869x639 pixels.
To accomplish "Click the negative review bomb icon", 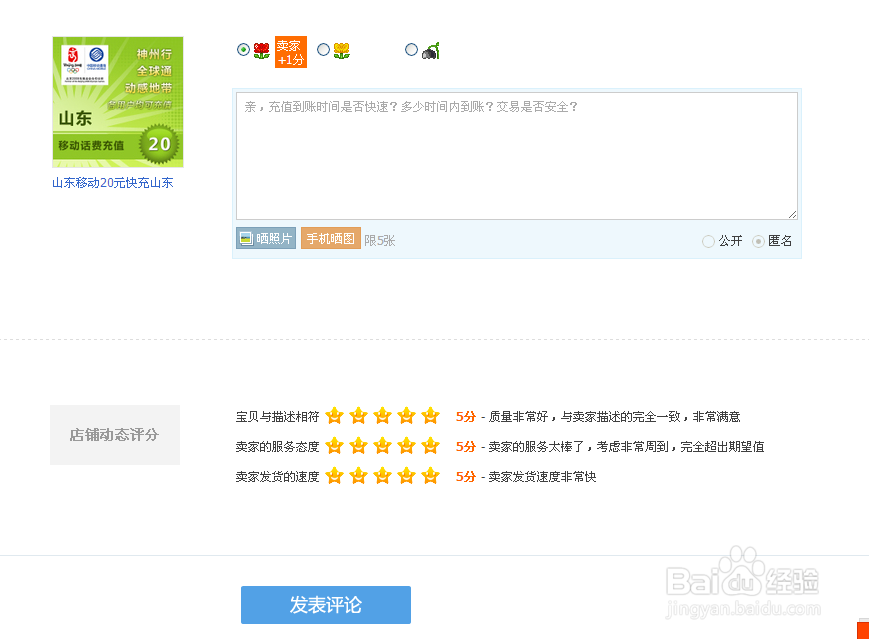I will pyautogui.click(x=429, y=50).
